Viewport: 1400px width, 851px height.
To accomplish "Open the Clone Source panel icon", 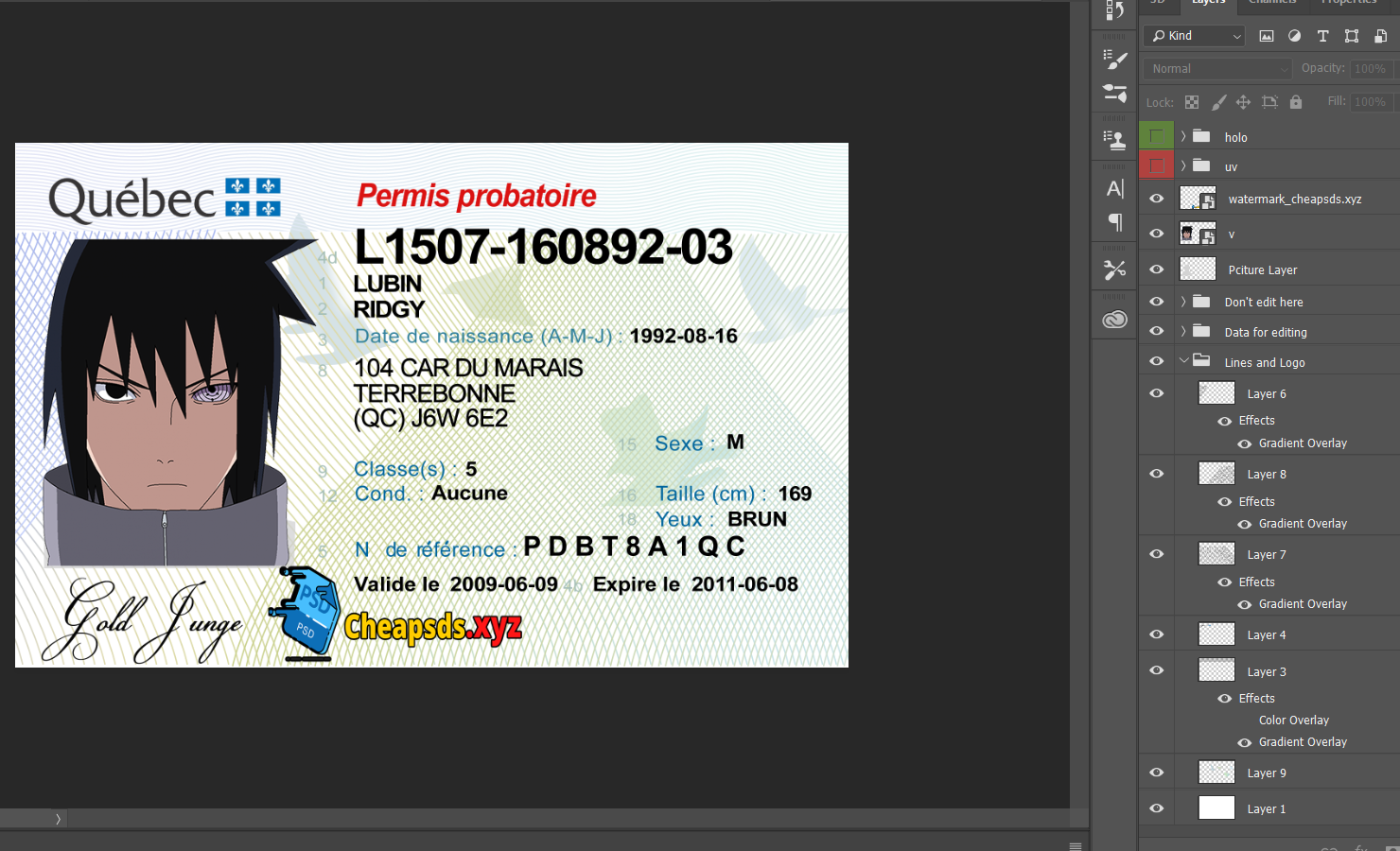I will [1115, 141].
